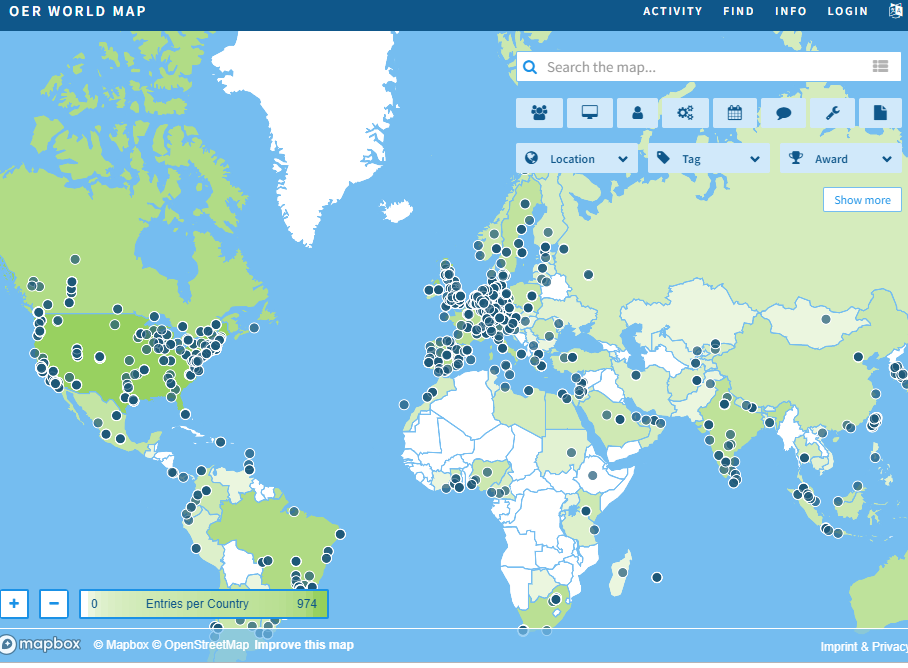Viewport: 908px width, 668px height.
Task: Click the Show more button
Action: (x=861, y=200)
